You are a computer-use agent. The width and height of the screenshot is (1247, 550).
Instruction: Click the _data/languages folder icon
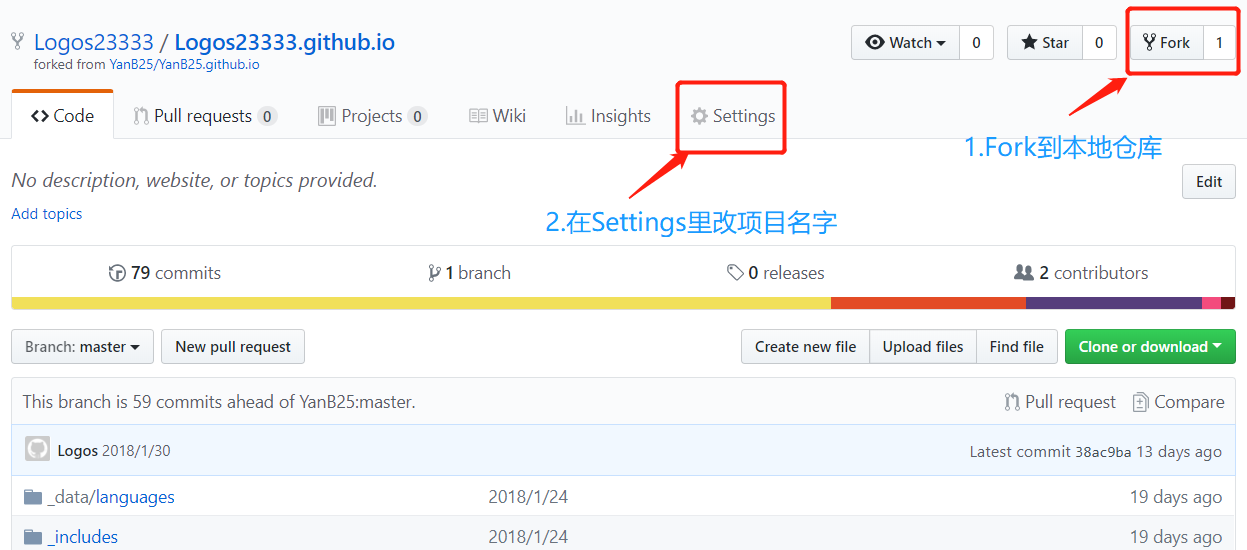coord(33,497)
